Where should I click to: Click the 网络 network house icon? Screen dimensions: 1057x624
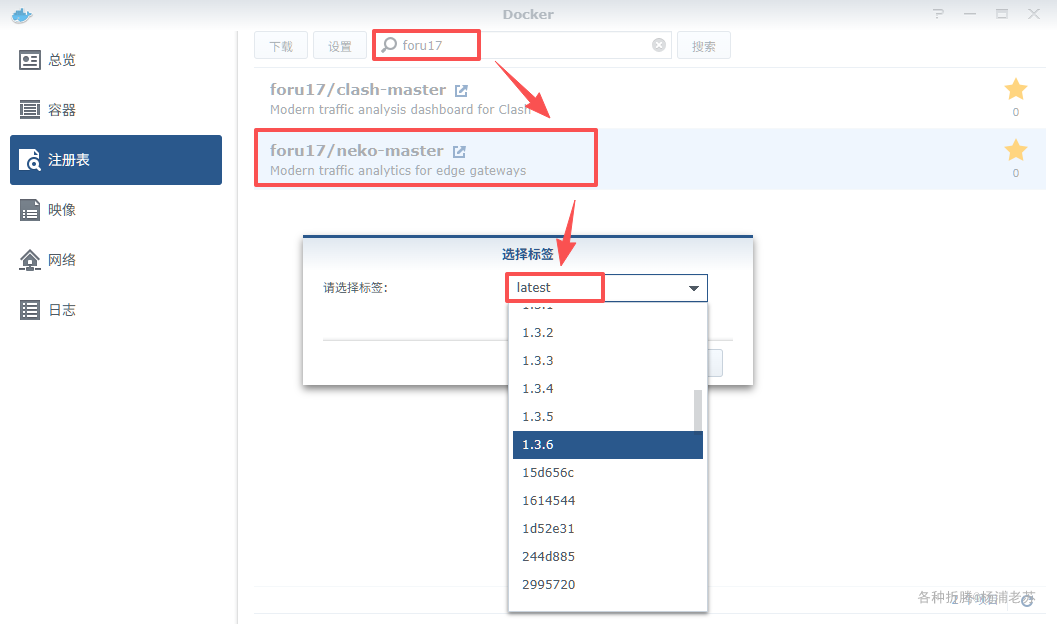(30, 259)
